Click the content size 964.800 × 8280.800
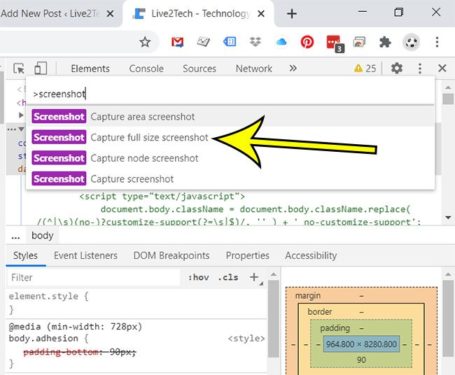 [x=361, y=344]
